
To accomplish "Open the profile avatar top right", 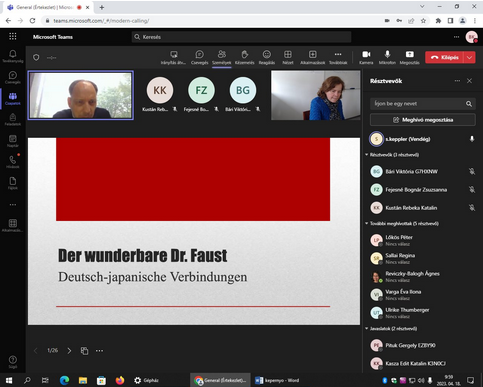I will (x=471, y=37).
